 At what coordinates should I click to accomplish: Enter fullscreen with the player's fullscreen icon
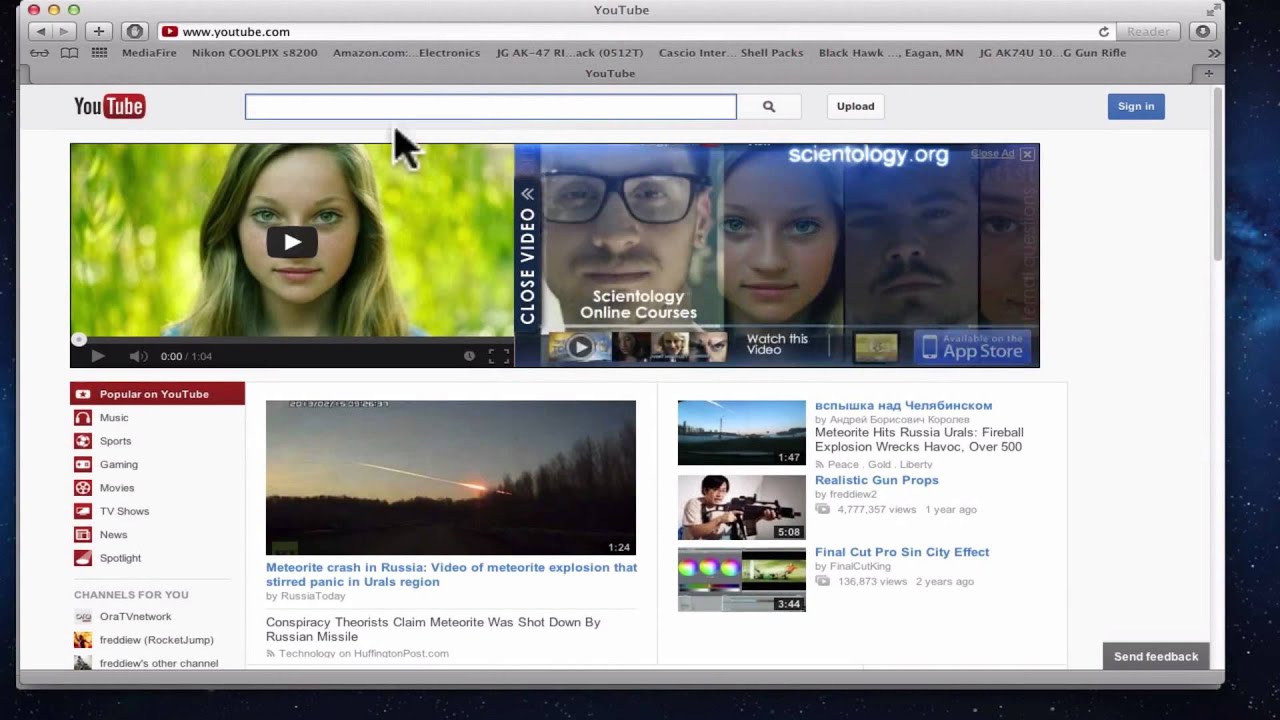[498, 356]
